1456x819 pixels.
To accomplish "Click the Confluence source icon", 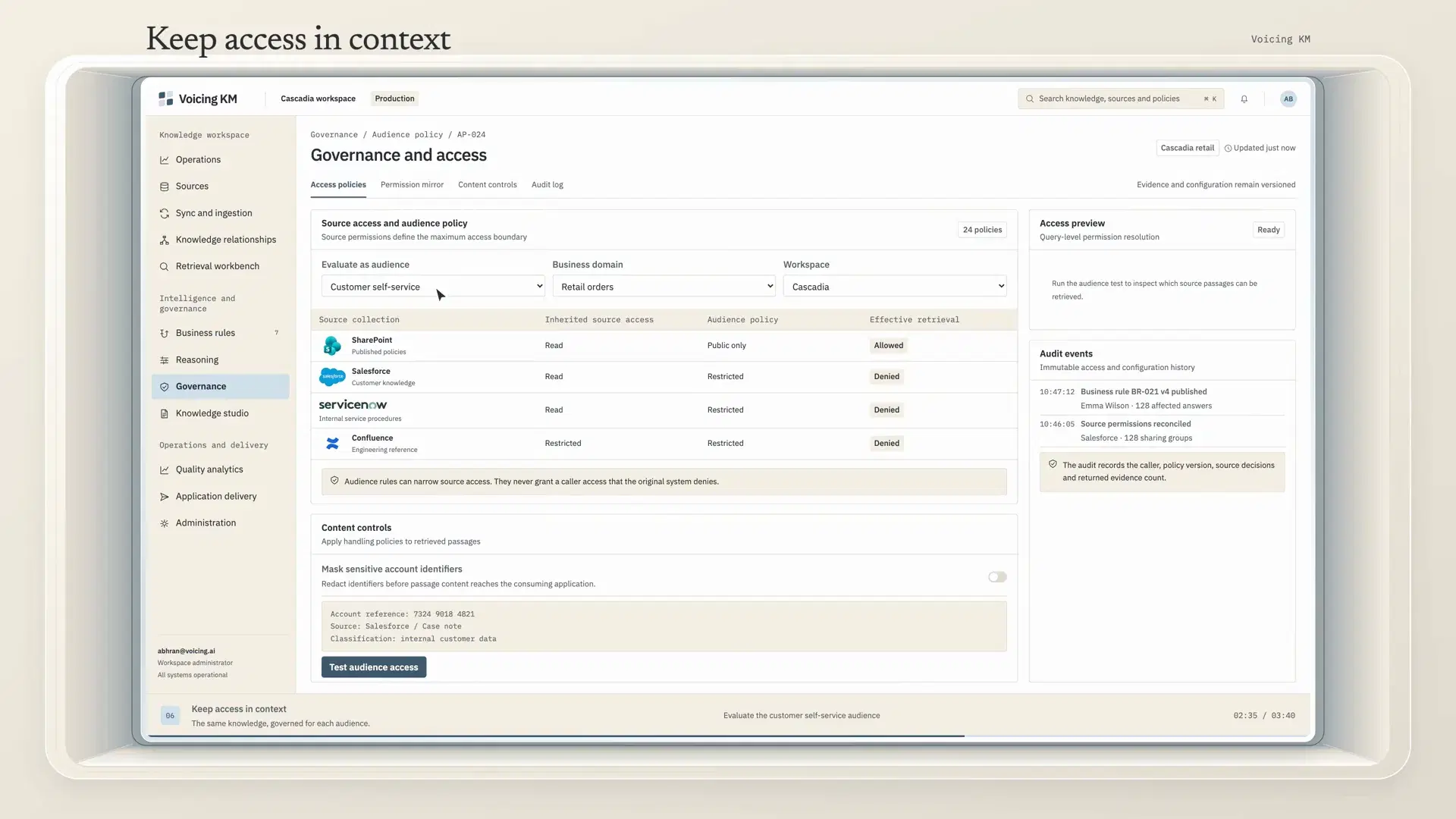I will tap(332, 444).
